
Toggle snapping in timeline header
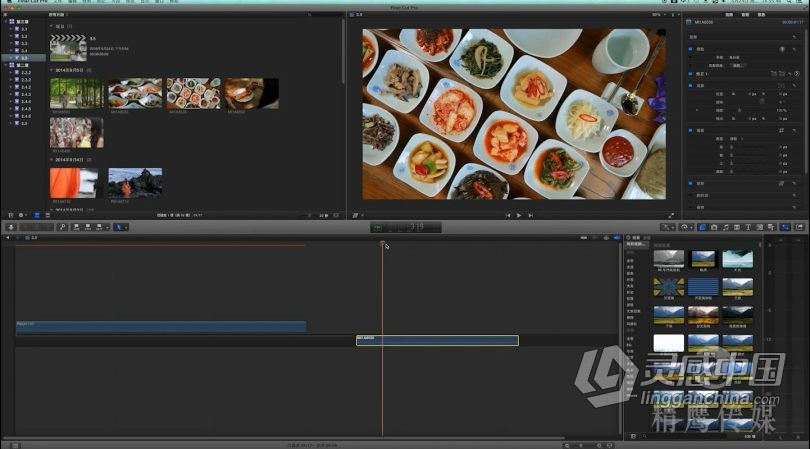[617, 238]
